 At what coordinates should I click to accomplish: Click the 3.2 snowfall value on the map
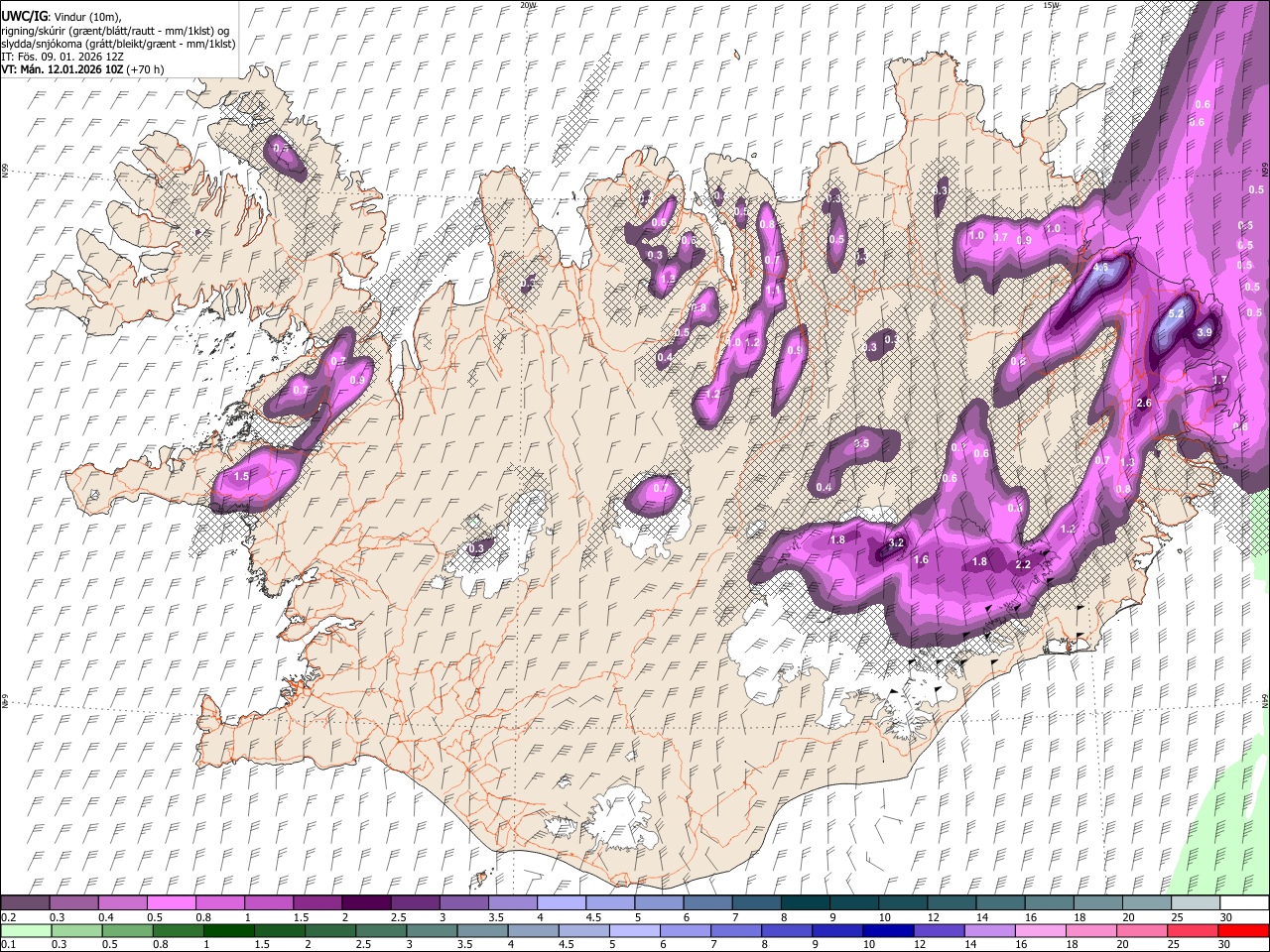coord(897,542)
